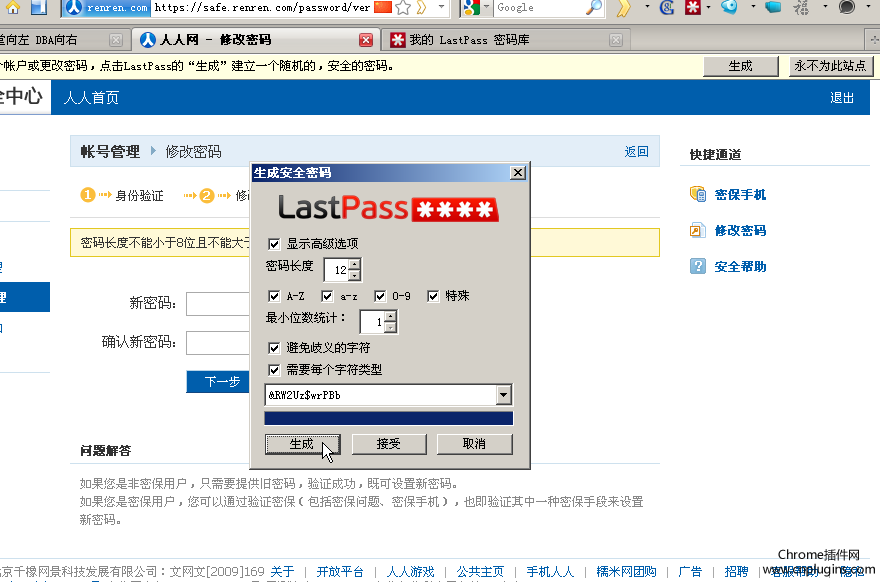Toggle 需要每个字符类型 checkbox

pyautogui.click(x=274, y=370)
